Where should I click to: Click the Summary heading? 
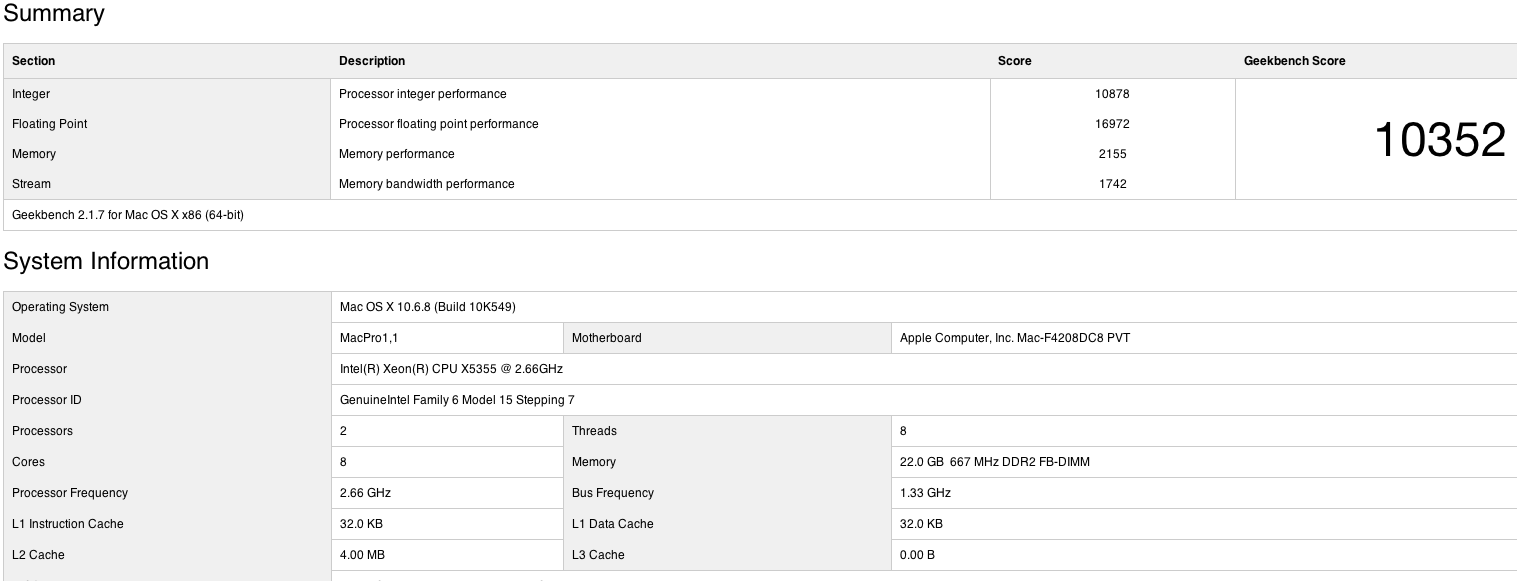click(53, 14)
